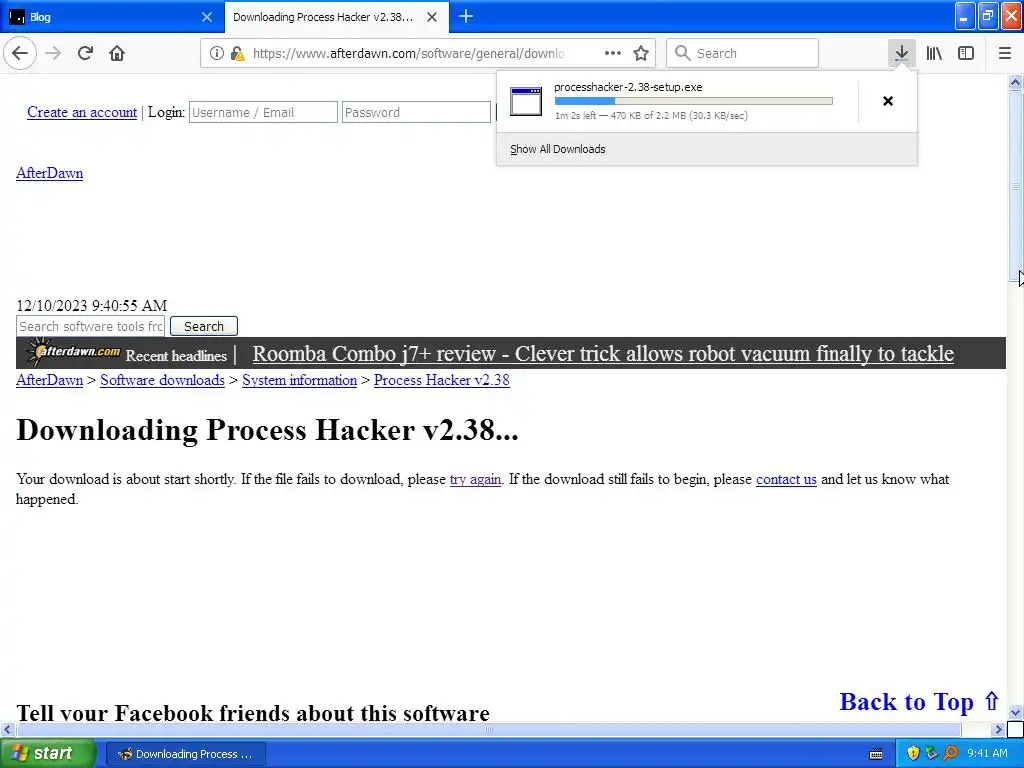The height and width of the screenshot is (768, 1024).
Task: Click the search software tools field
Action: point(91,326)
